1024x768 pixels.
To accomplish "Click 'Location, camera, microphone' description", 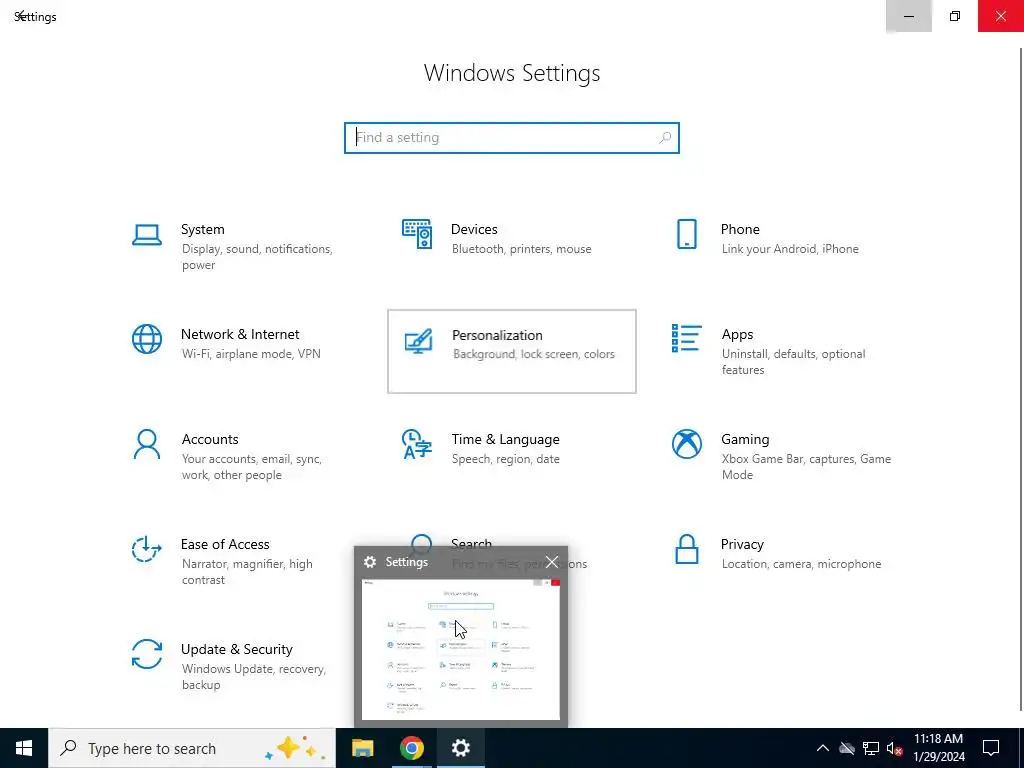I will (x=801, y=564).
